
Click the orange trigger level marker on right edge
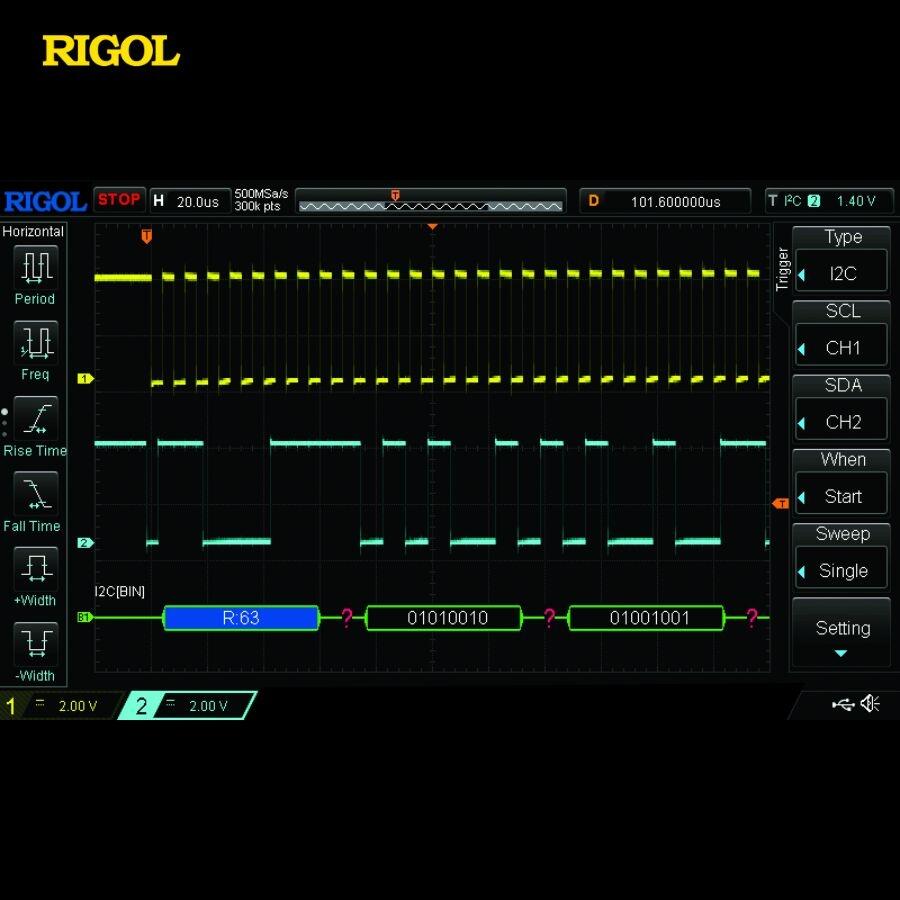(x=781, y=503)
